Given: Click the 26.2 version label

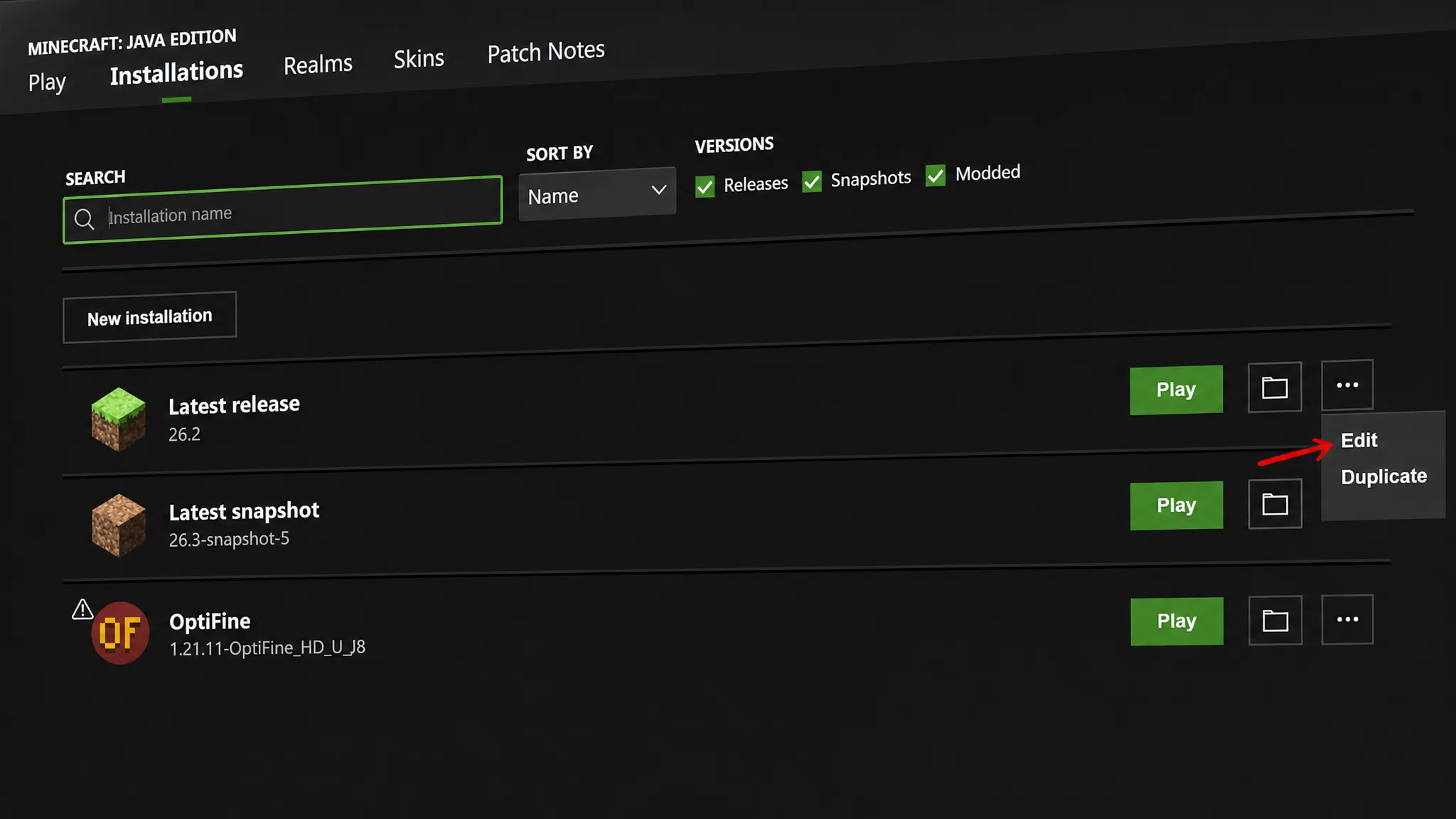Looking at the screenshot, I should point(184,434).
